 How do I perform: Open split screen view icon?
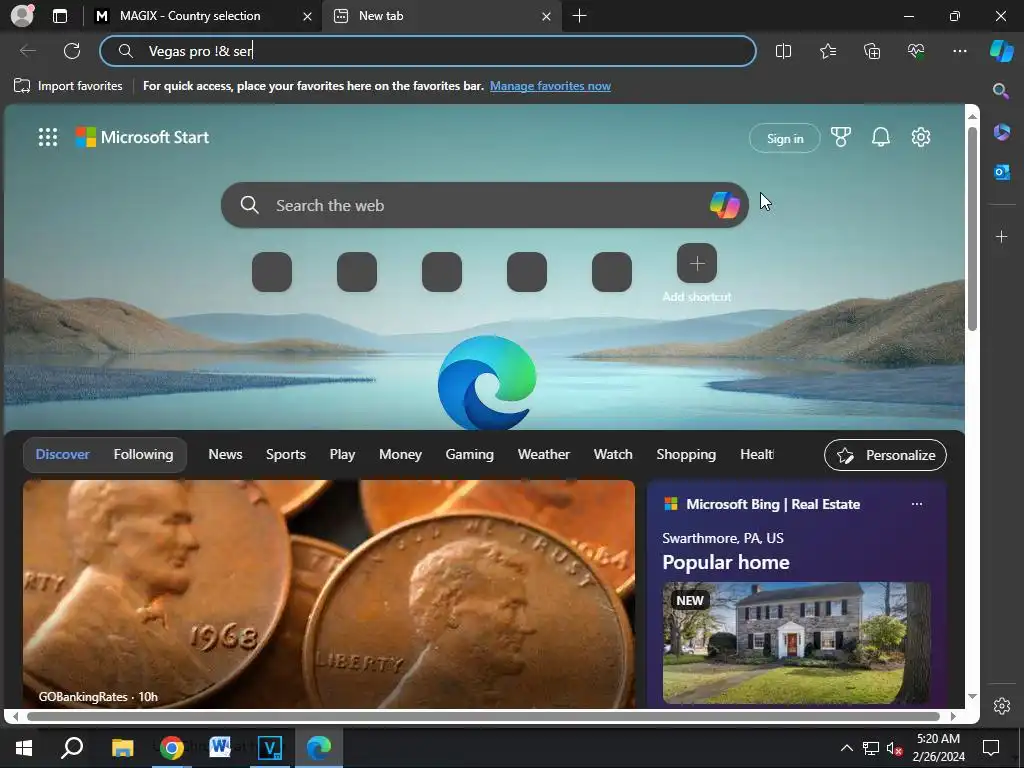tap(784, 51)
